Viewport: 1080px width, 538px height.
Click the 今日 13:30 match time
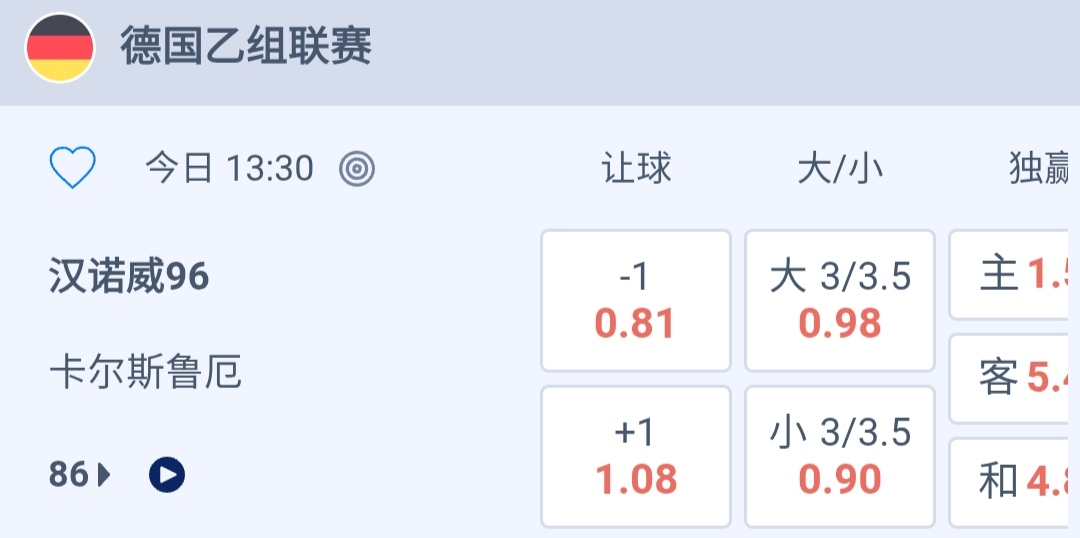click(229, 168)
